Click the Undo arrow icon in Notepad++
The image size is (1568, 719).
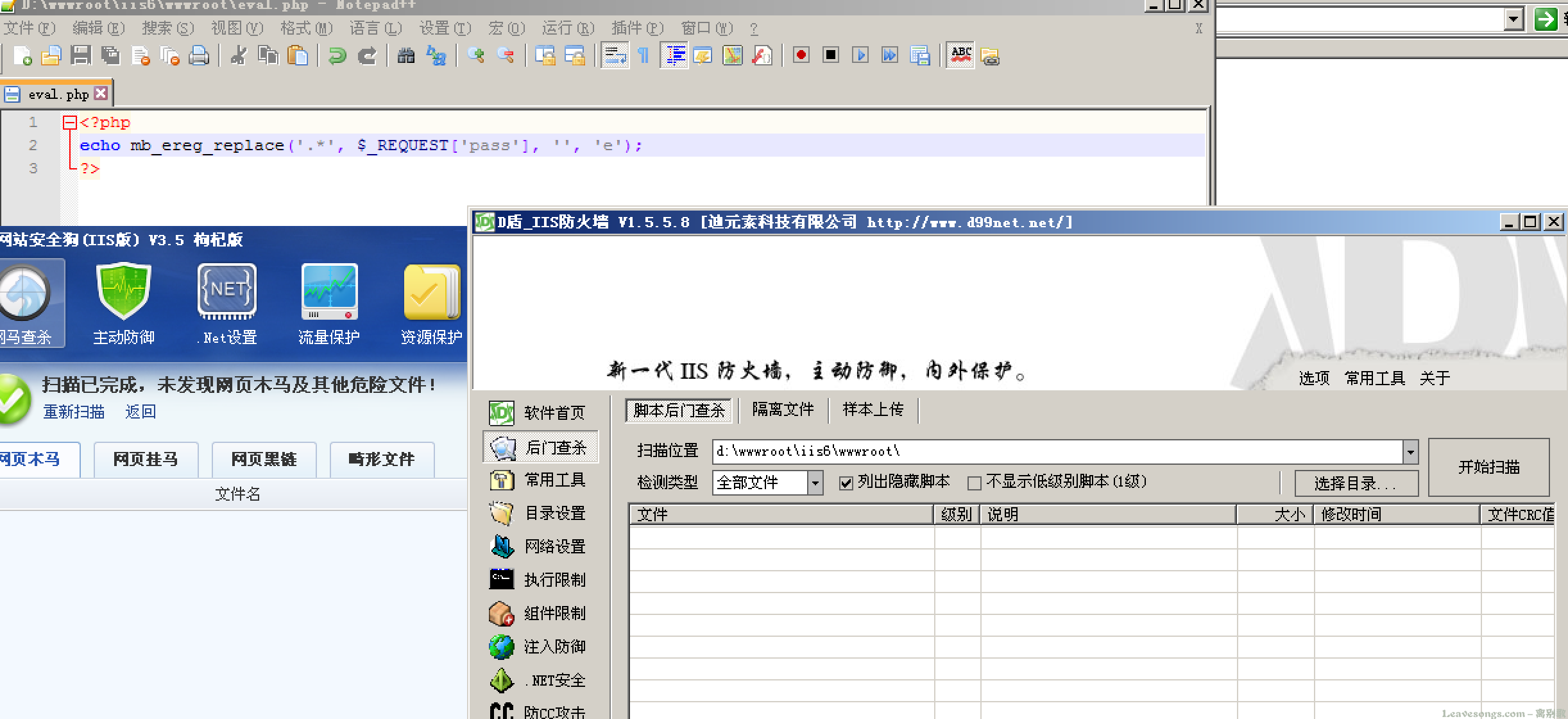(x=337, y=56)
